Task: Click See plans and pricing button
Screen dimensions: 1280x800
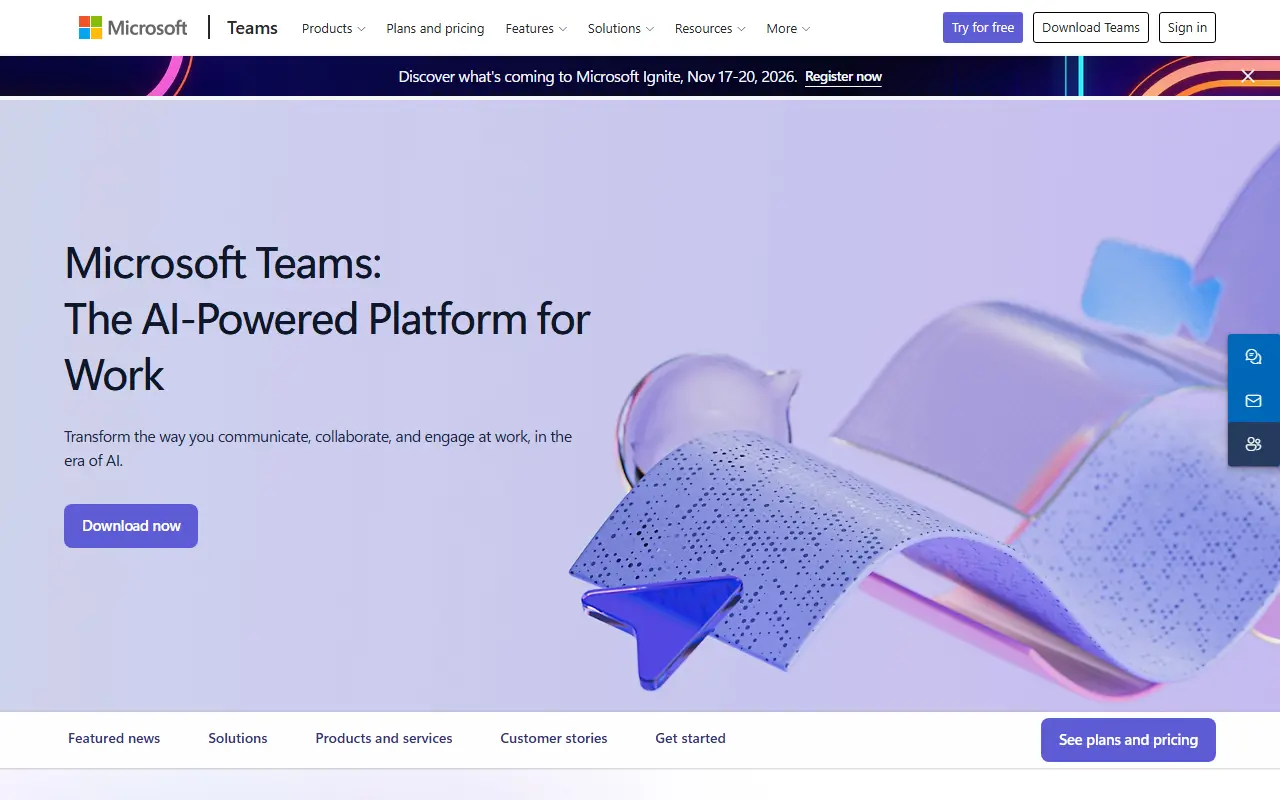Action: point(1128,740)
